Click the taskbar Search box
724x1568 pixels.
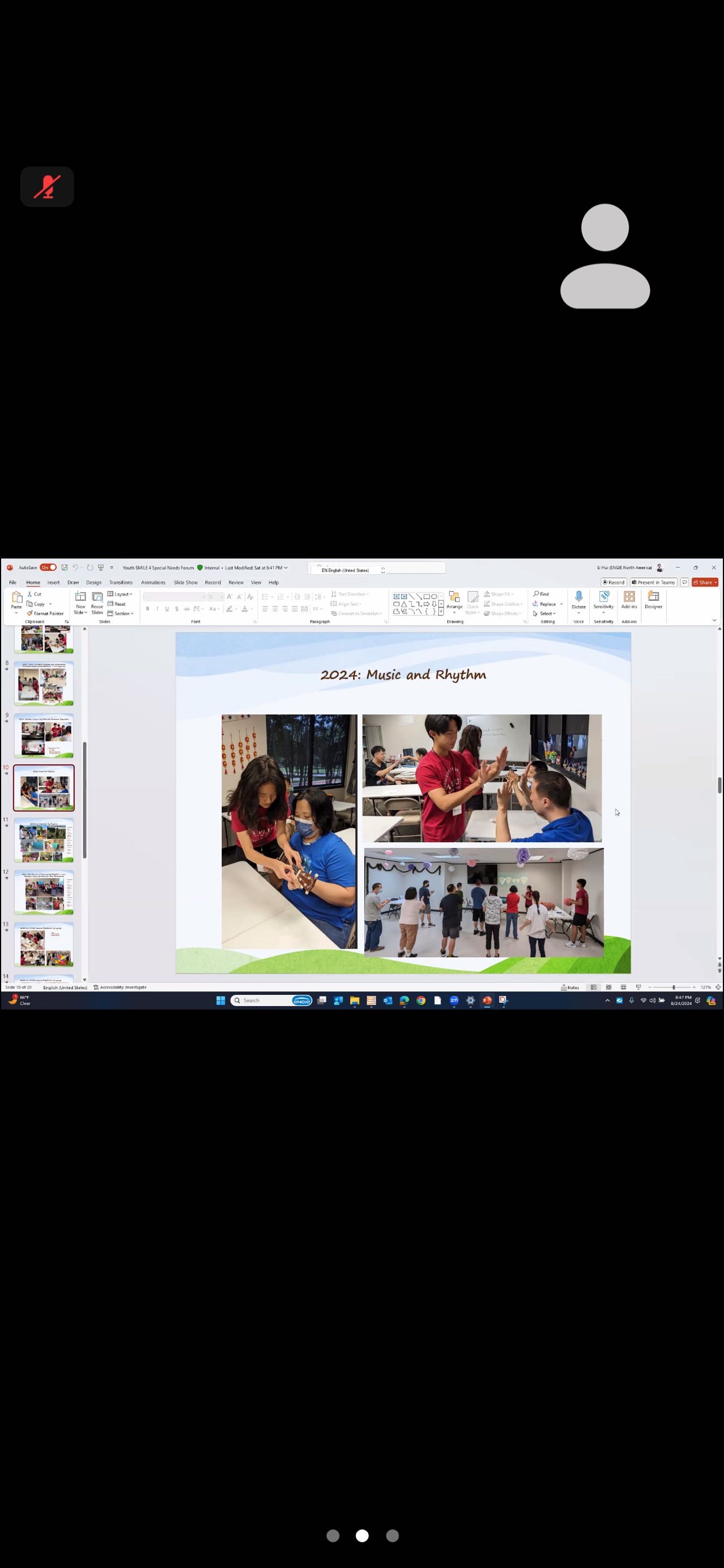pyautogui.click(x=271, y=1000)
